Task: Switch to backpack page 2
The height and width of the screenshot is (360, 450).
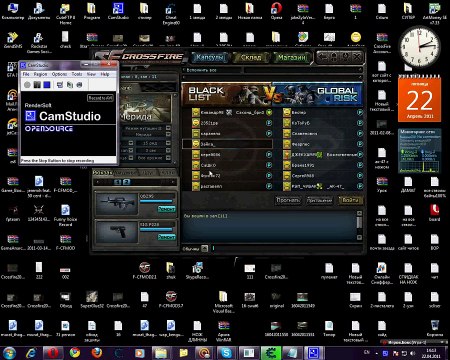Action: tap(126, 182)
